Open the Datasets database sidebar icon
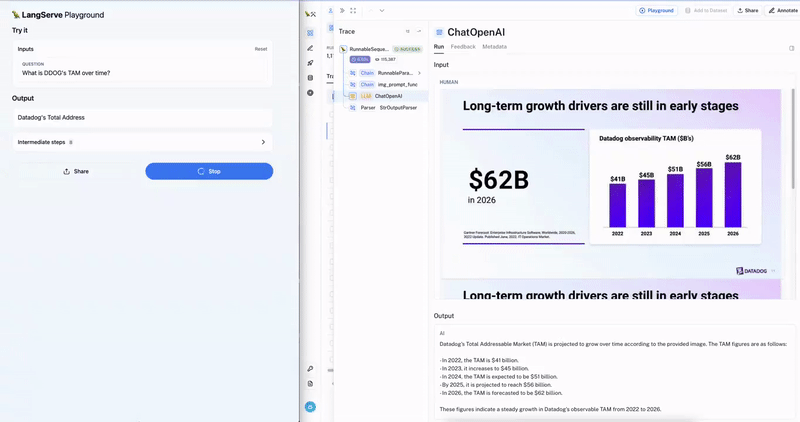Image resolution: width=800 pixels, height=422 pixels. [310, 78]
